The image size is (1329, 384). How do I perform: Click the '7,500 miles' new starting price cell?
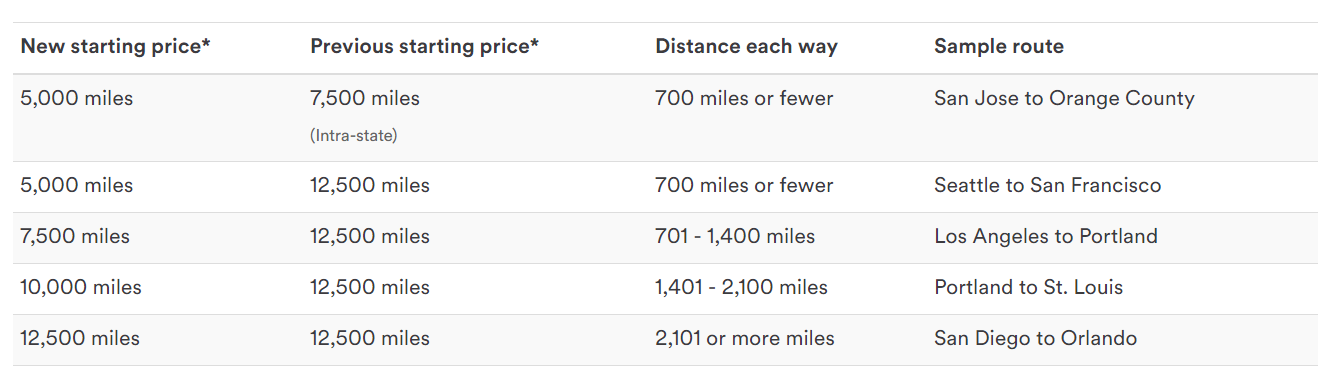75,237
